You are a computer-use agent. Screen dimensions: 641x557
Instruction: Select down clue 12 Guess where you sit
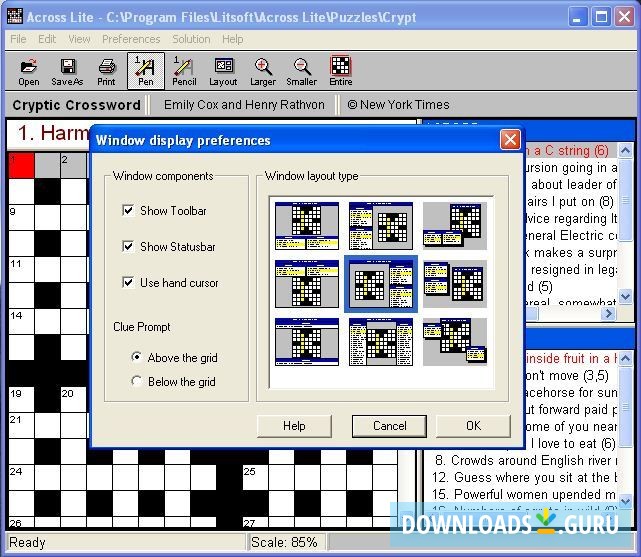(x=524, y=477)
